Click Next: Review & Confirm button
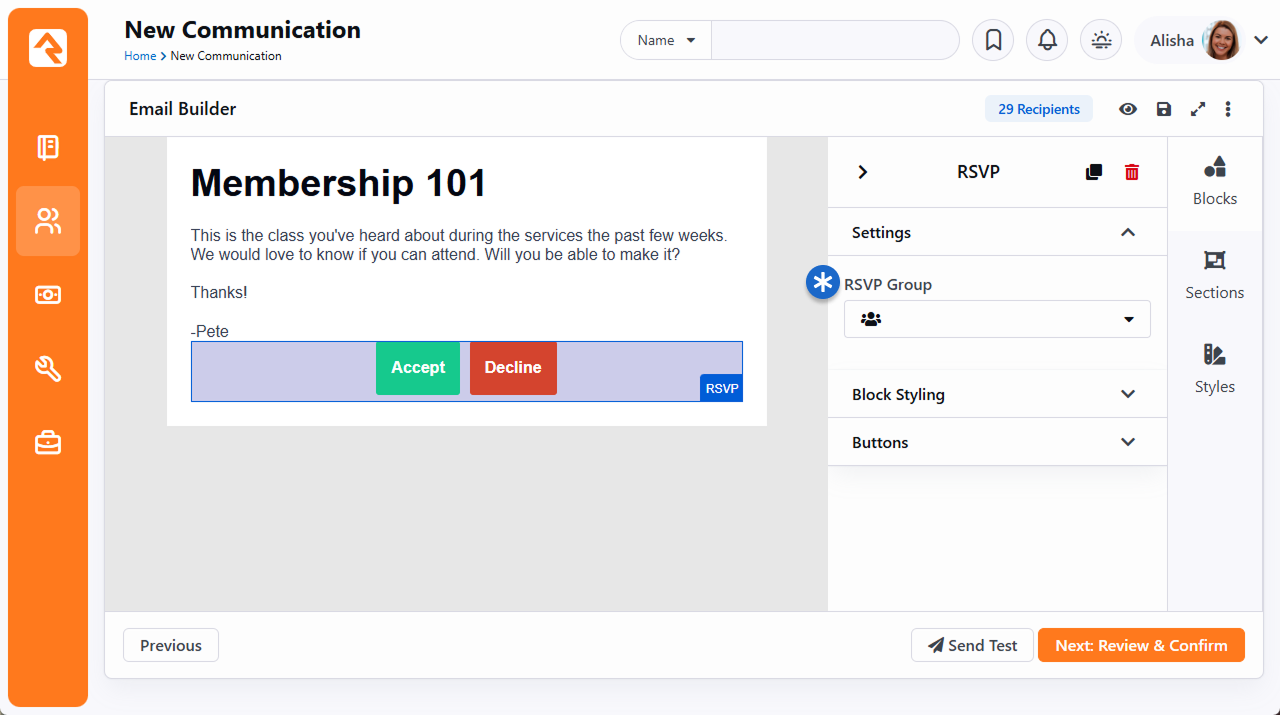The width and height of the screenshot is (1280, 715). [x=1141, y=645]
